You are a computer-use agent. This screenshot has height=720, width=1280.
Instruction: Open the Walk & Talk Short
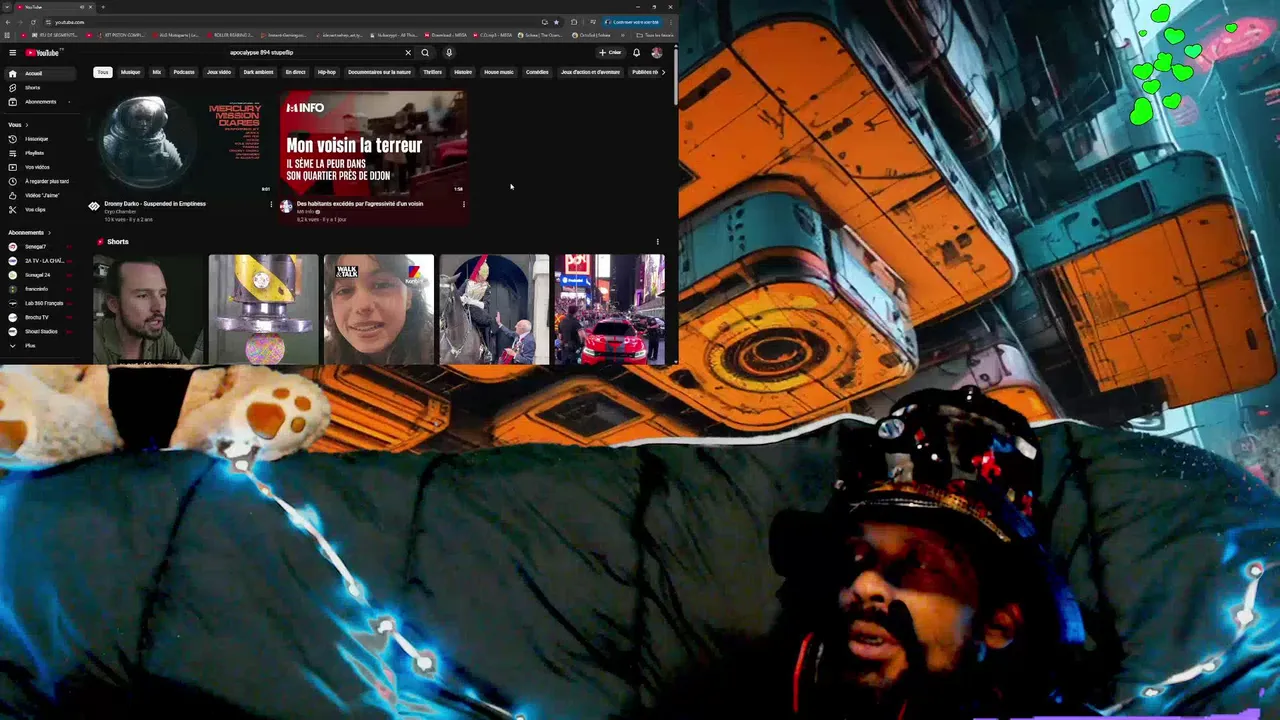(379, 309)
